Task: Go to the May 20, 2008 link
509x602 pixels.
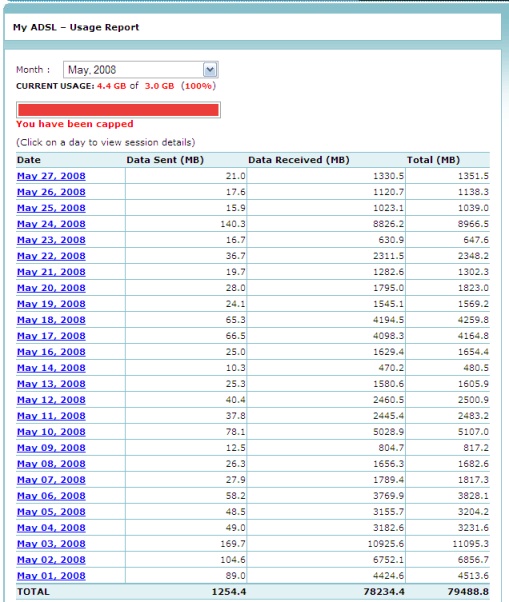Action: 51,288
